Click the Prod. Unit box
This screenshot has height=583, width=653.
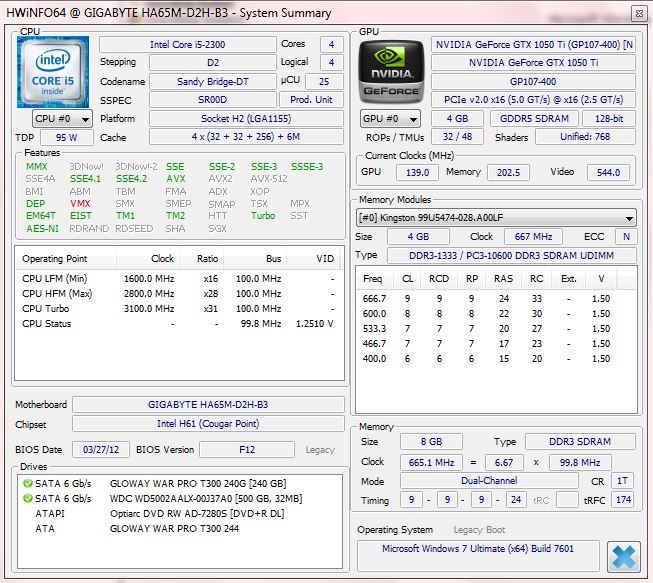click(311, 100)
